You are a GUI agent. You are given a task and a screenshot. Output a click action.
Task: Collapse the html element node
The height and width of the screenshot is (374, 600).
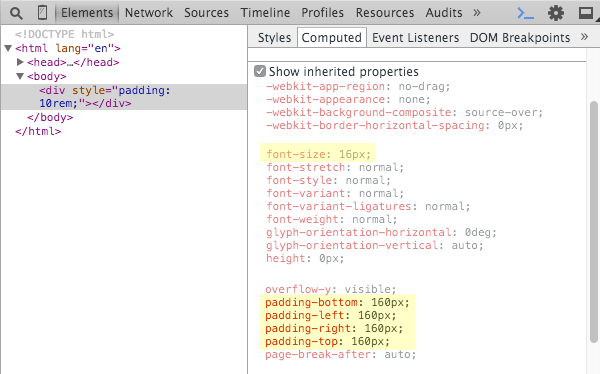point(8,48)
